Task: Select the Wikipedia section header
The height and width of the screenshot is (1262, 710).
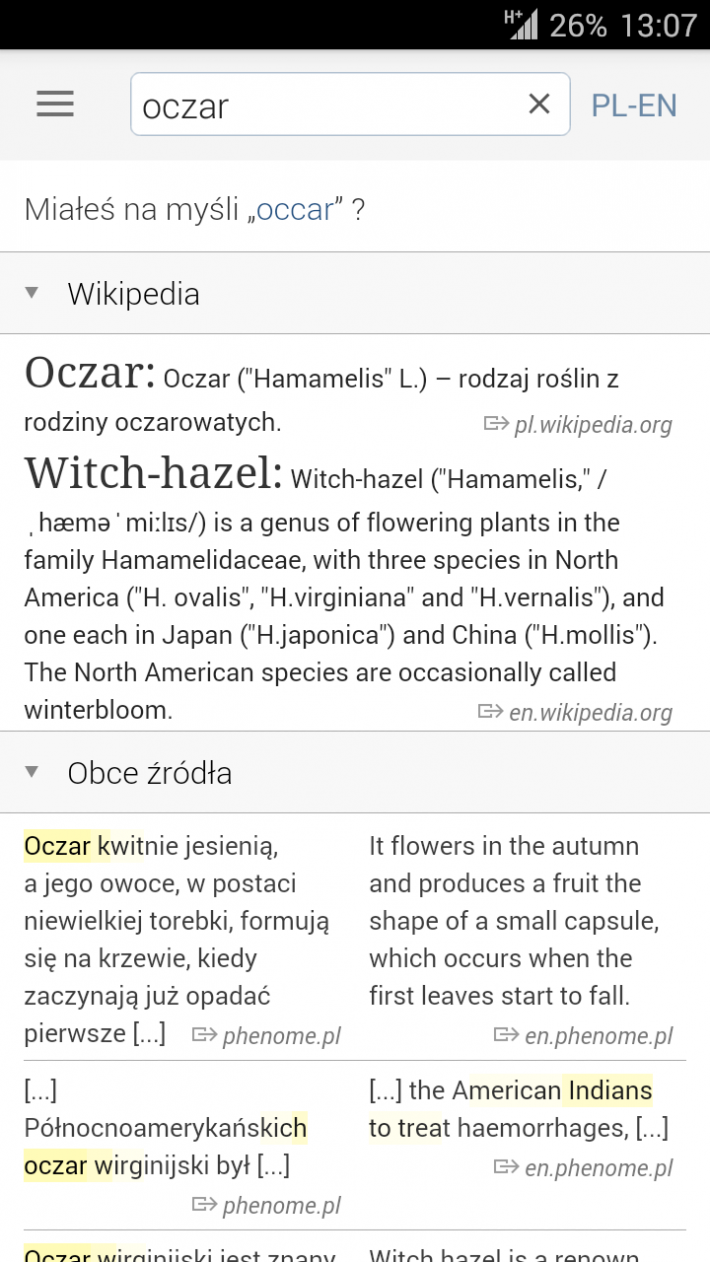Action: pos(355,293)
